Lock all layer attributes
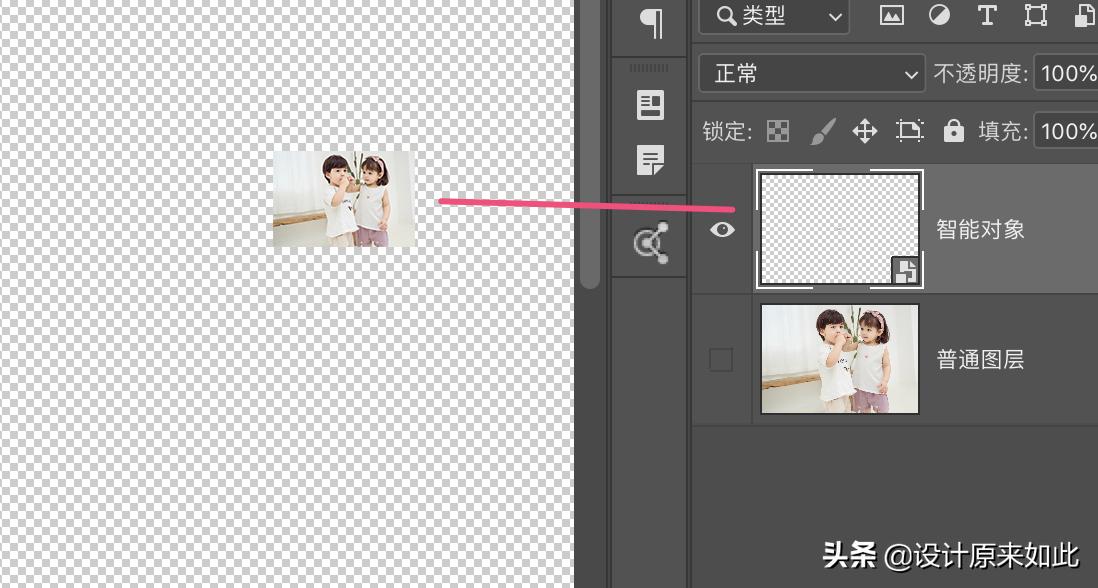 pos(953,131)
